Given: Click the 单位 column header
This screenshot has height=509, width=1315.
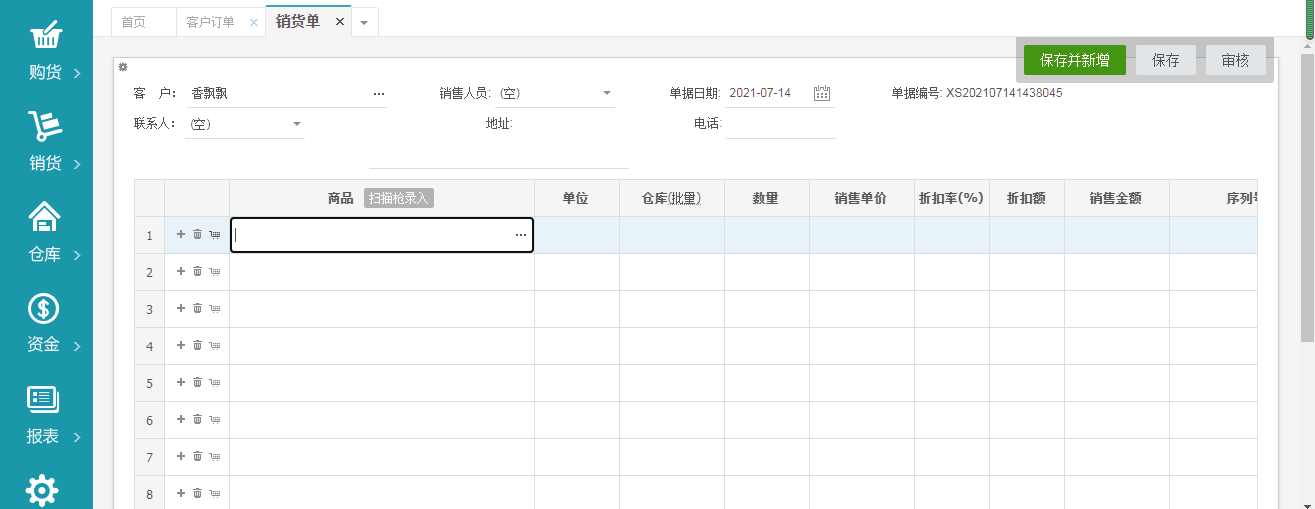Looking at the screenshot, I should (x=576, y=198).
